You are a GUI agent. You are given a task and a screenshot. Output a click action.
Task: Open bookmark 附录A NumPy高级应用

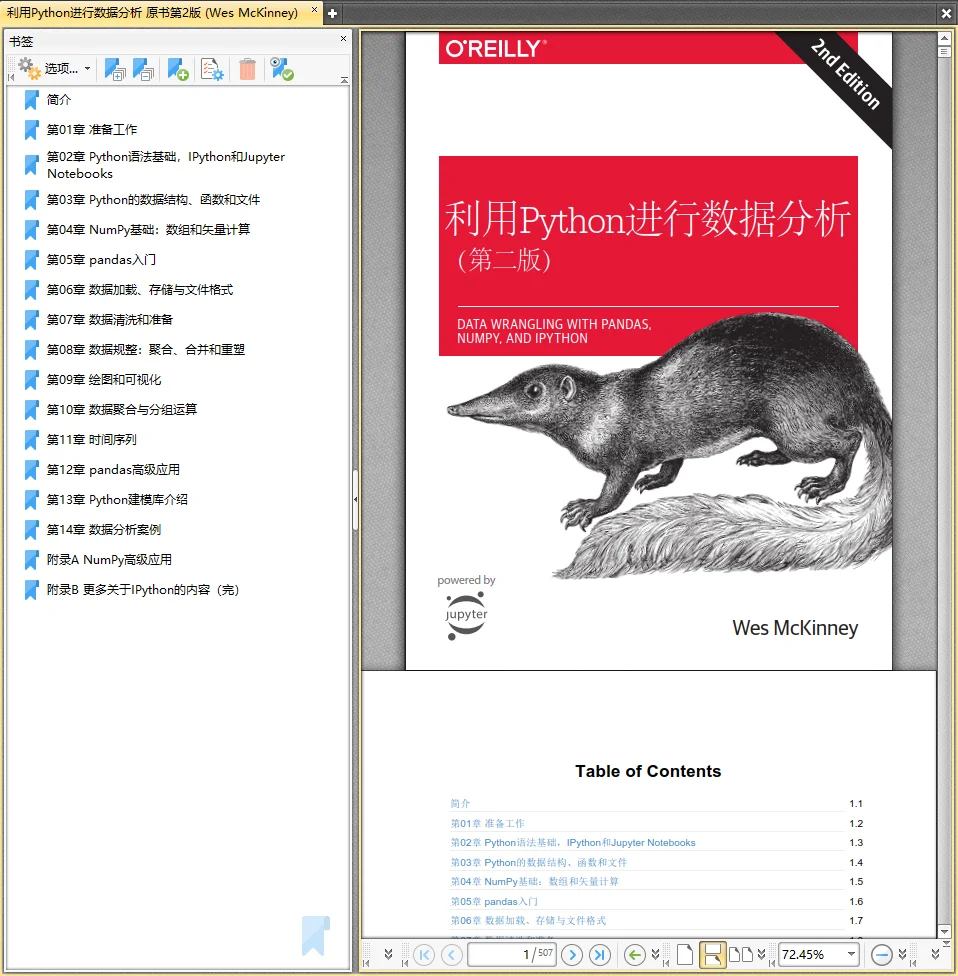coord(109,560)
